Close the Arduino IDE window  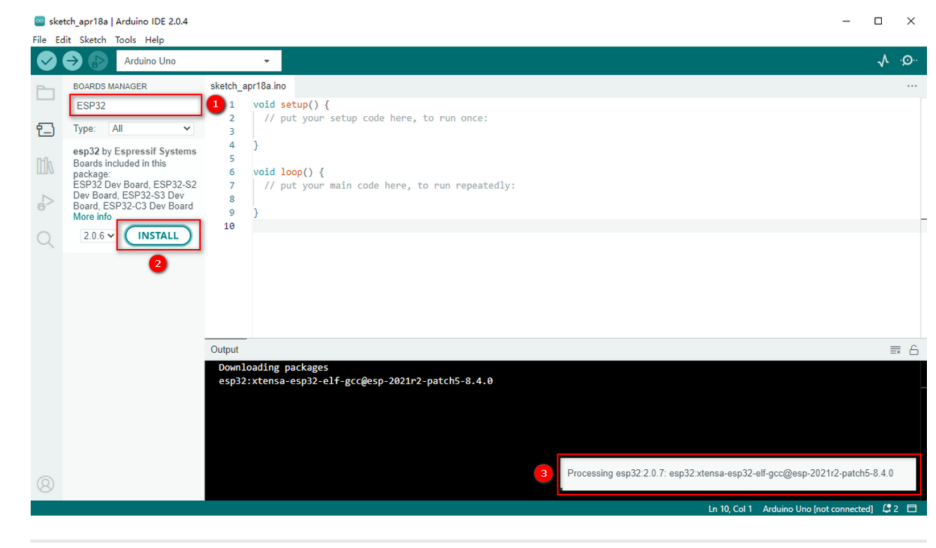point(911,21)
